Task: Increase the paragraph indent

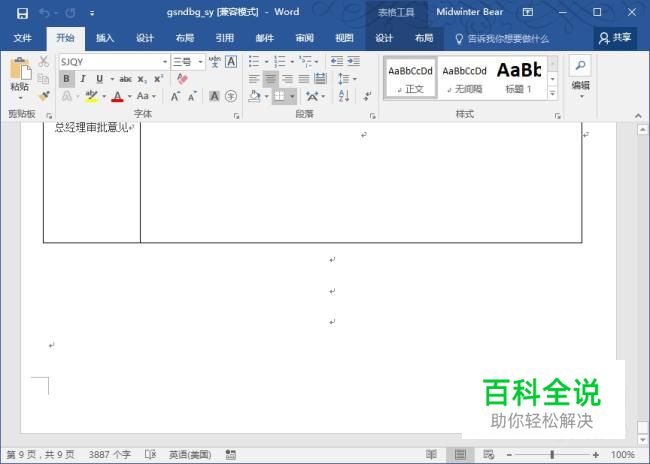Action: [354, 62]
